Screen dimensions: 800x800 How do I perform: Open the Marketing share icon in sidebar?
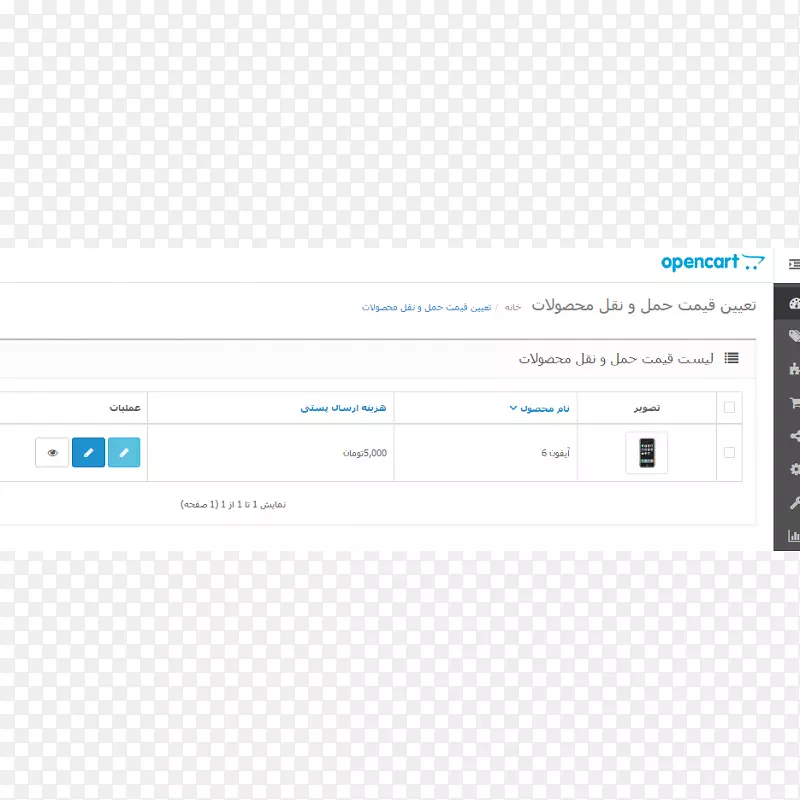794,436
